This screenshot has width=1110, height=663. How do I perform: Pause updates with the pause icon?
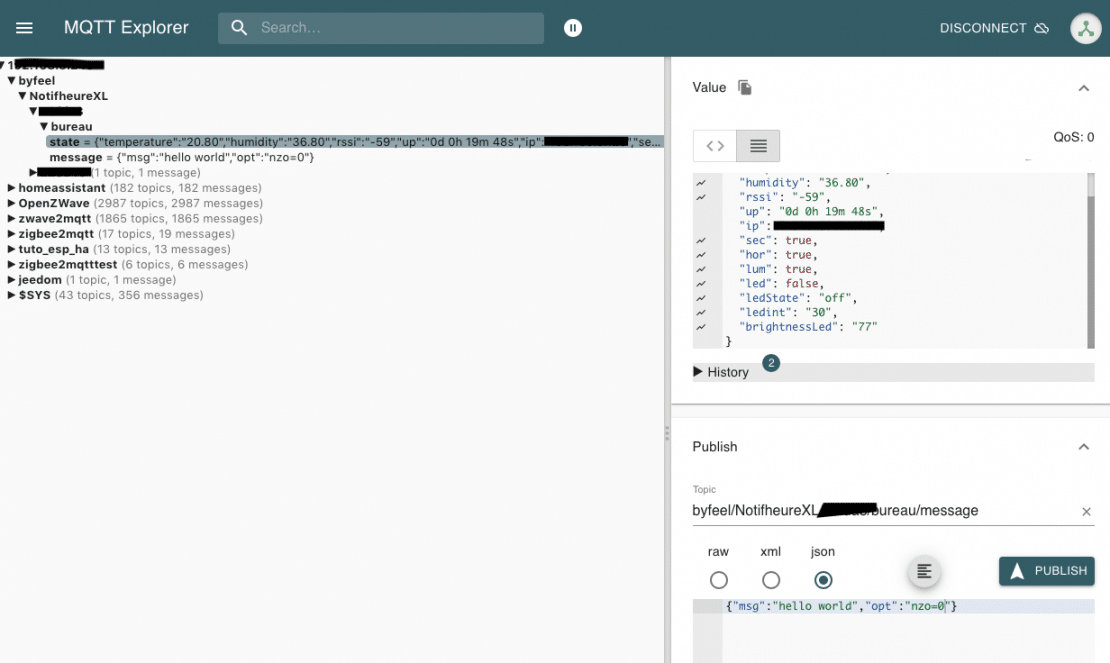[573, 28]
